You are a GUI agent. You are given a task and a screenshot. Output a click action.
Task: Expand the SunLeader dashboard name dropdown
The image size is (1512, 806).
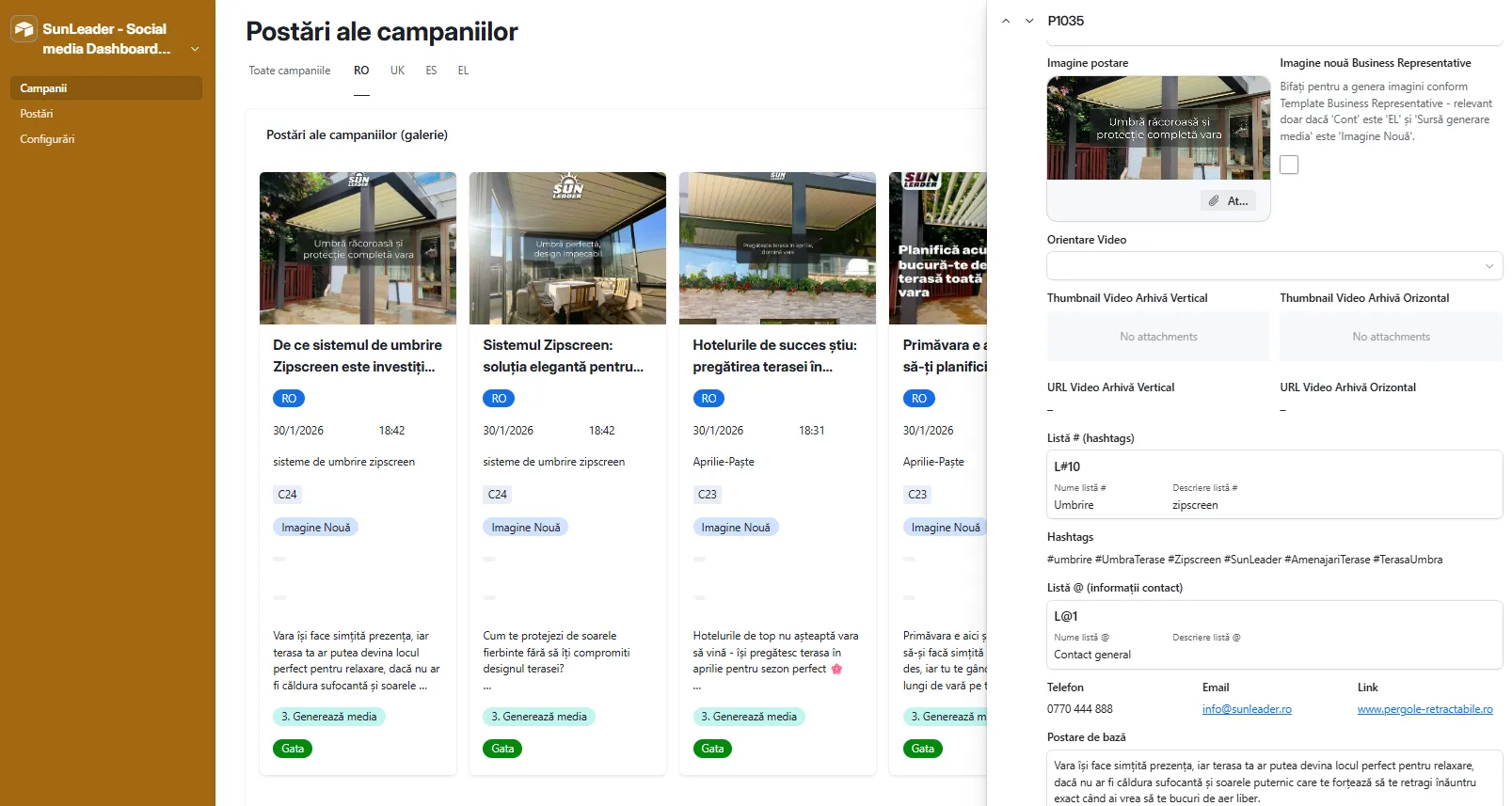click(195, 49)
